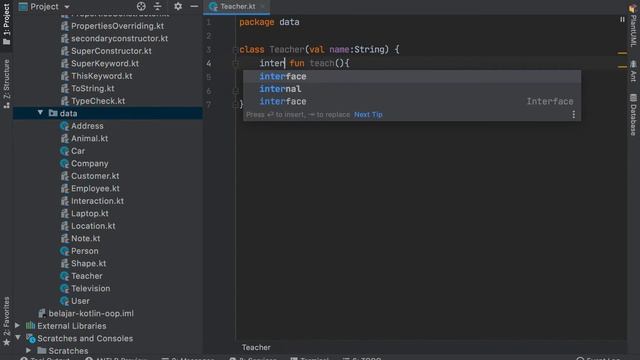Viewport: 640px width, 360px height.
Task: Expand the Scratches folder
Action: [29, 351]
